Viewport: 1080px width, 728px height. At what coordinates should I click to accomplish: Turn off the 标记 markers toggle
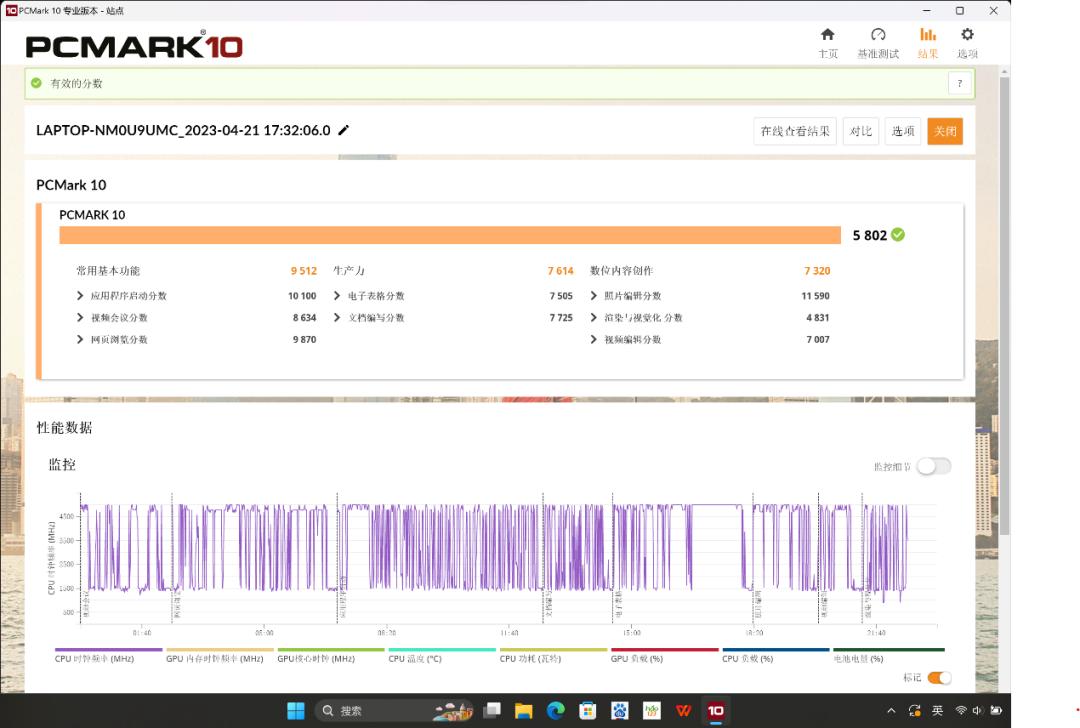(x=939, y=678)
